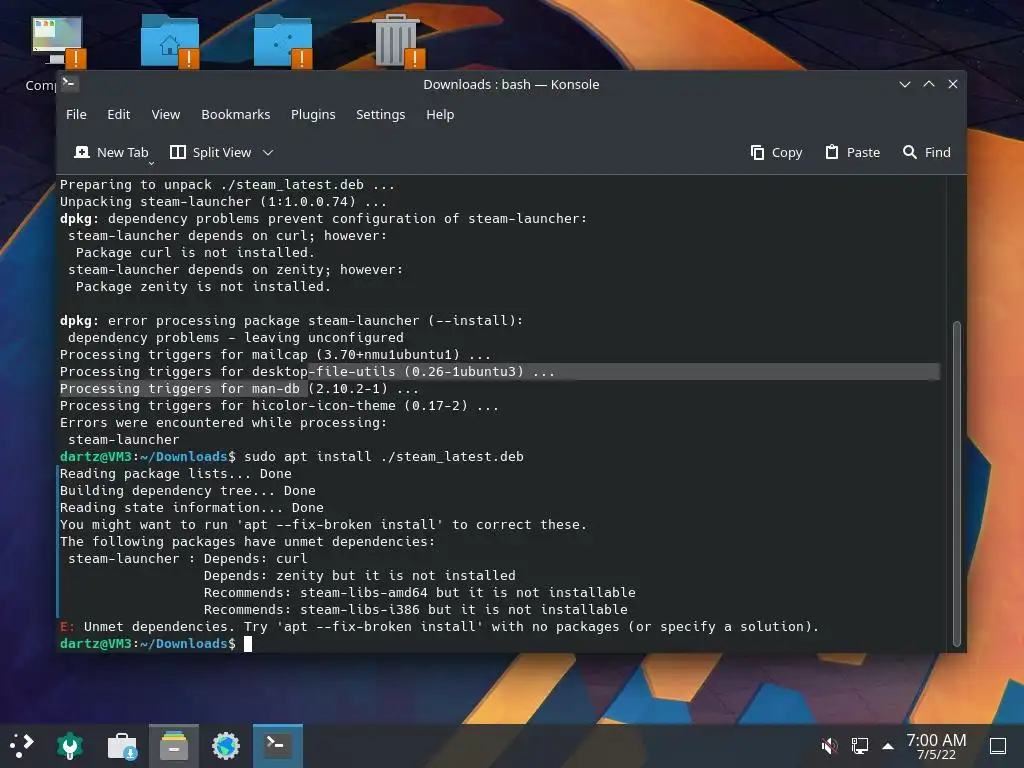Open the Edit menu
This screenshot has width=1024, height=768.
tap(118, 114)
